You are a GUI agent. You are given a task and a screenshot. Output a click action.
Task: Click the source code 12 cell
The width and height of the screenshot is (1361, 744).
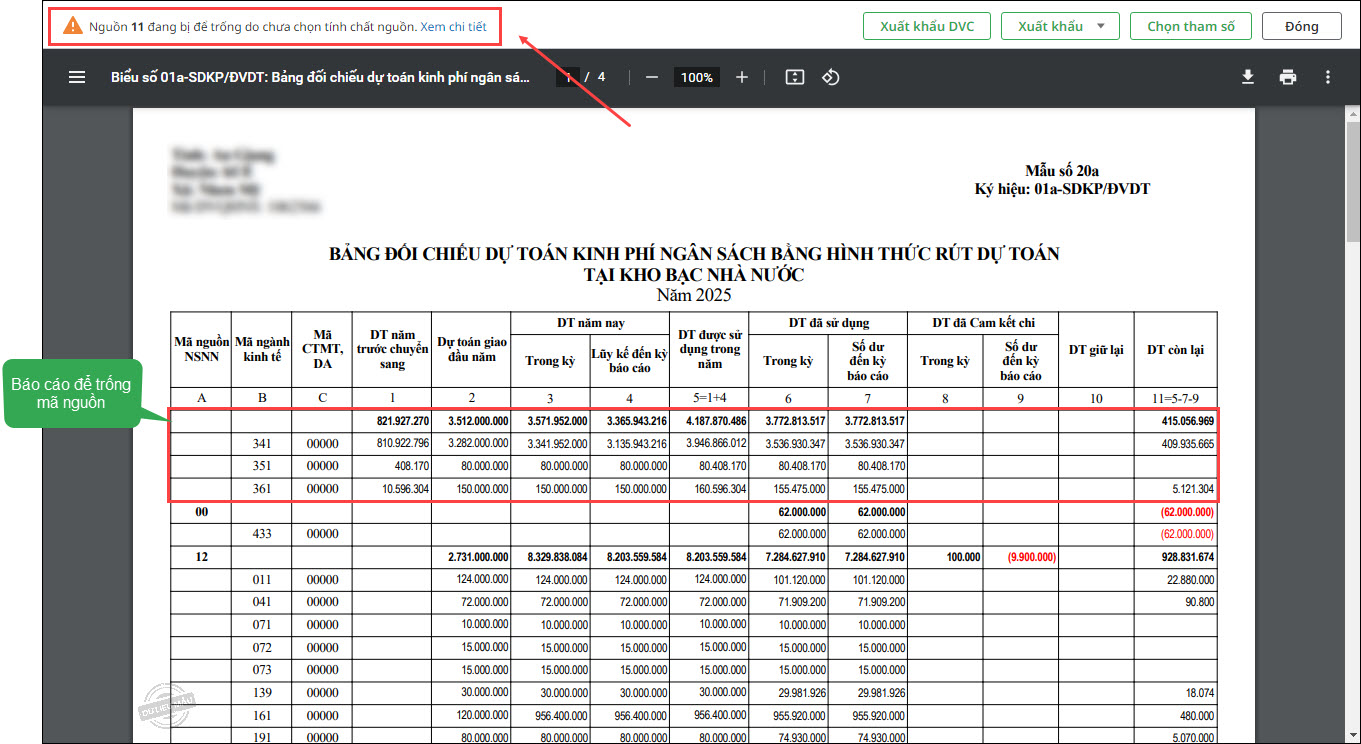click(x=201, y=556)
